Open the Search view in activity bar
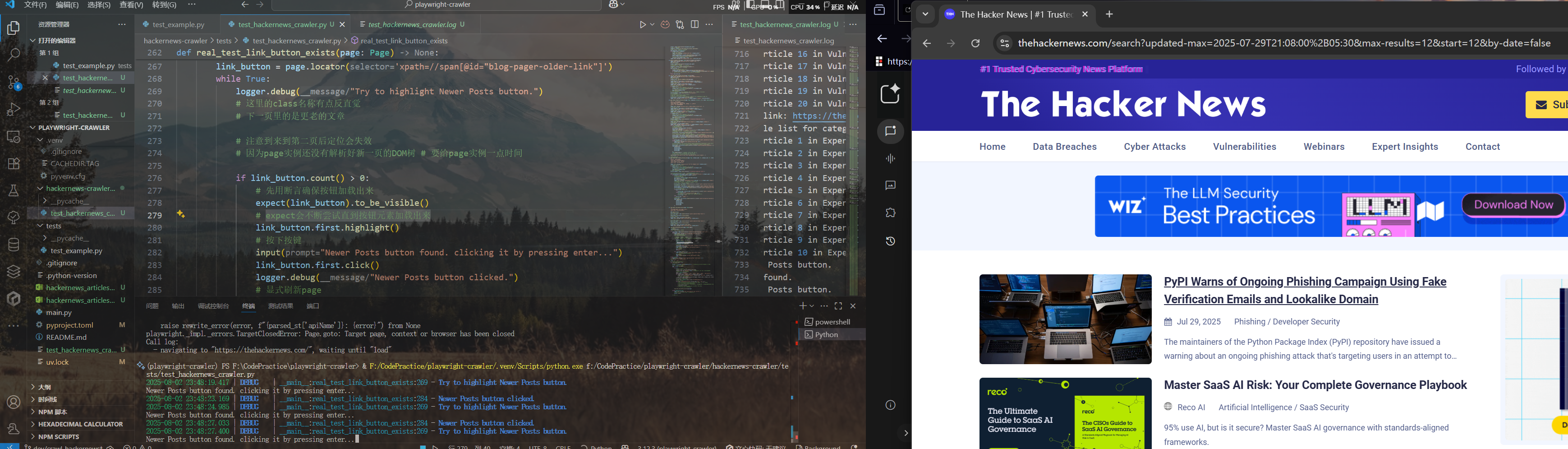The height and width of the screenshot is (449, 1568). click(14, 55)
